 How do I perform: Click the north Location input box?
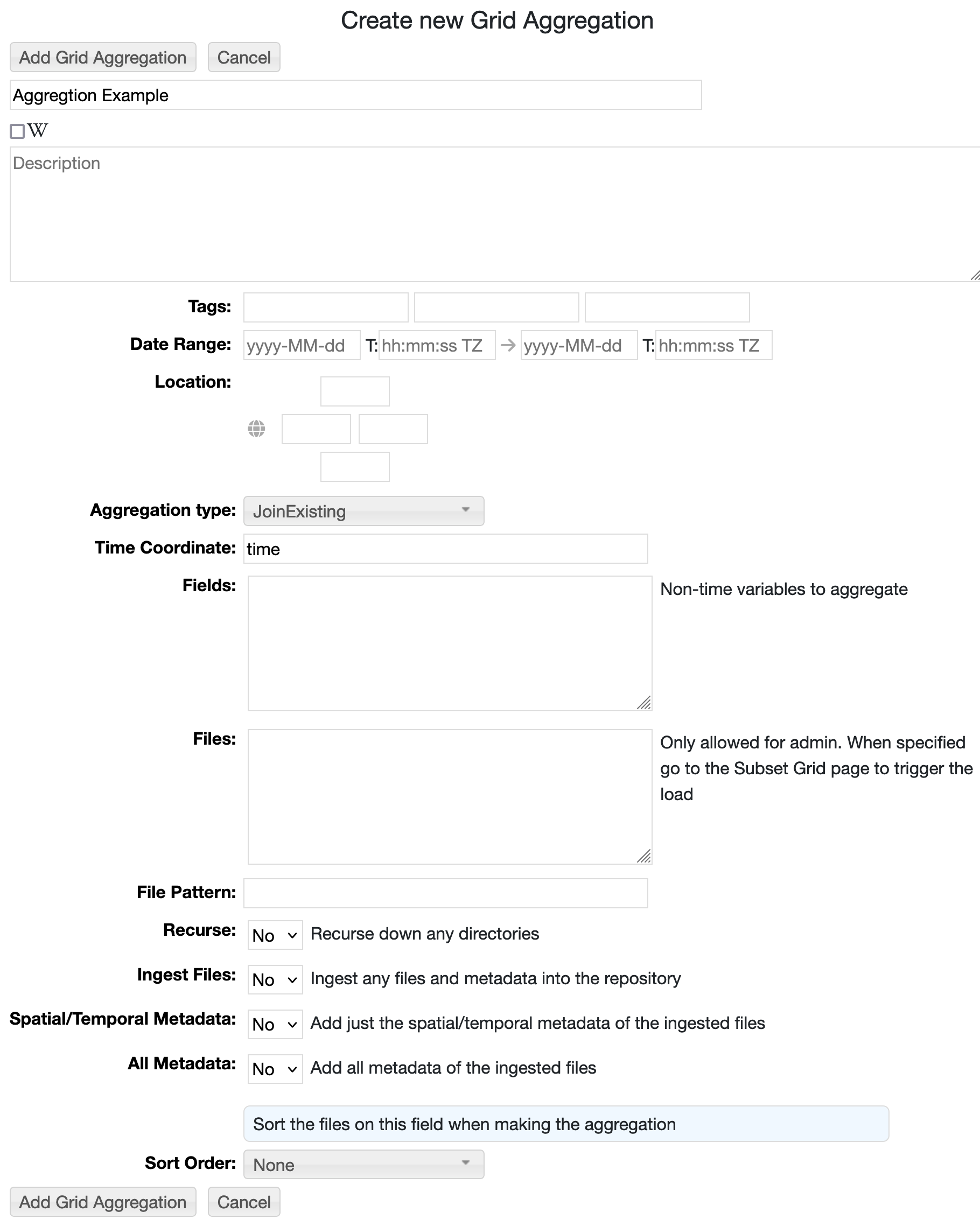(x=355, y=391)
